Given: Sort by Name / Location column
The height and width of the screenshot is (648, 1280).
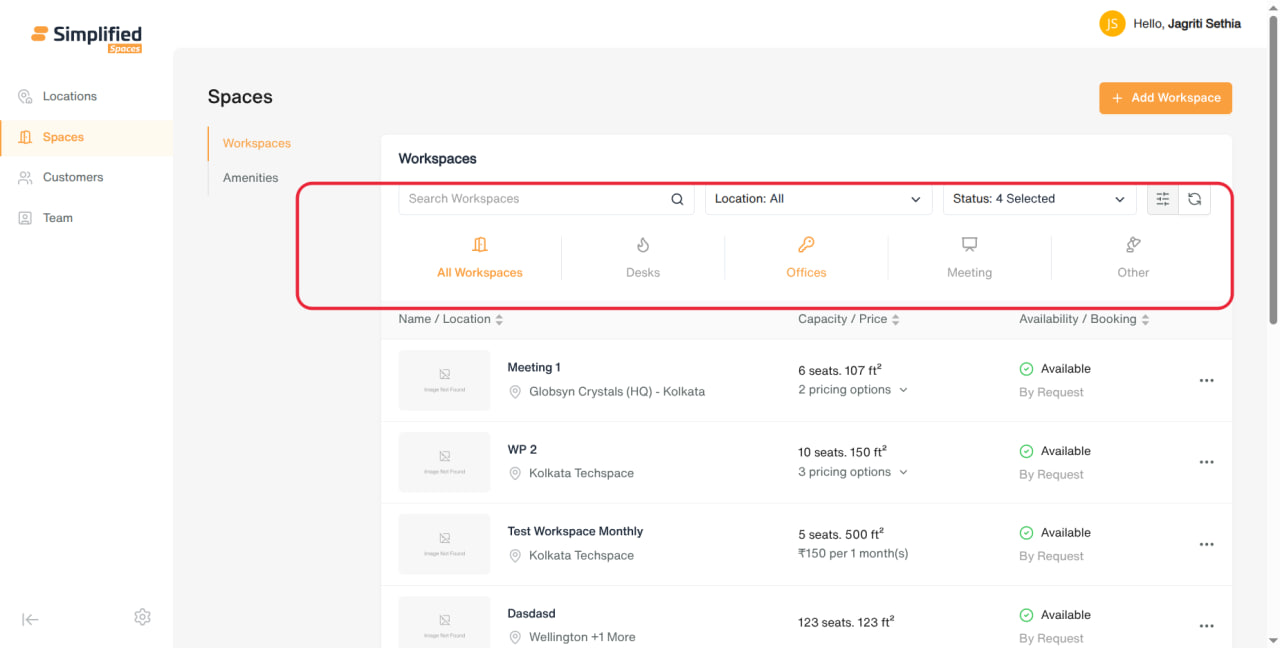Looking at the screenshot, I should point(451,319).
